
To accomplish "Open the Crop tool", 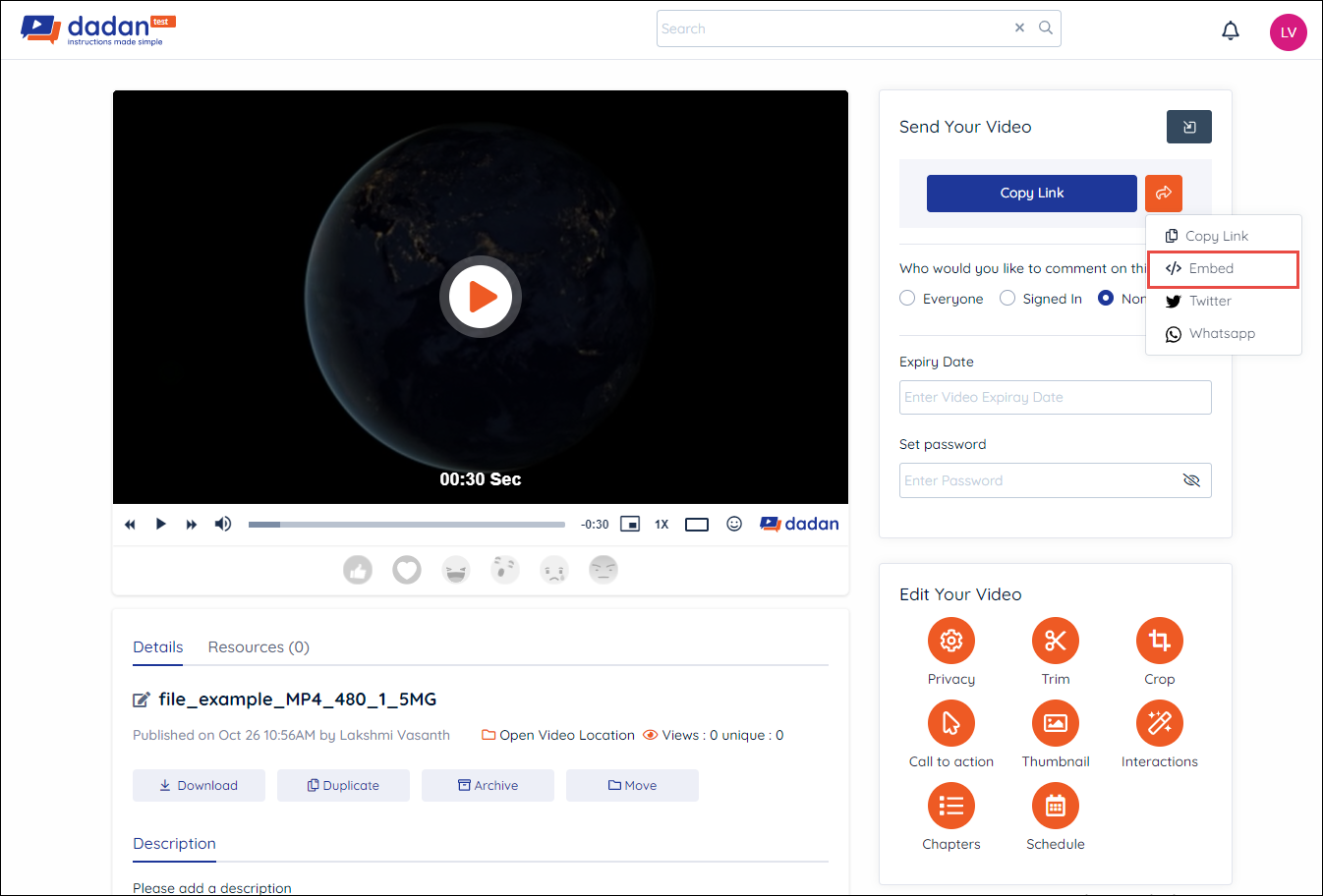I will [1160, 641].
